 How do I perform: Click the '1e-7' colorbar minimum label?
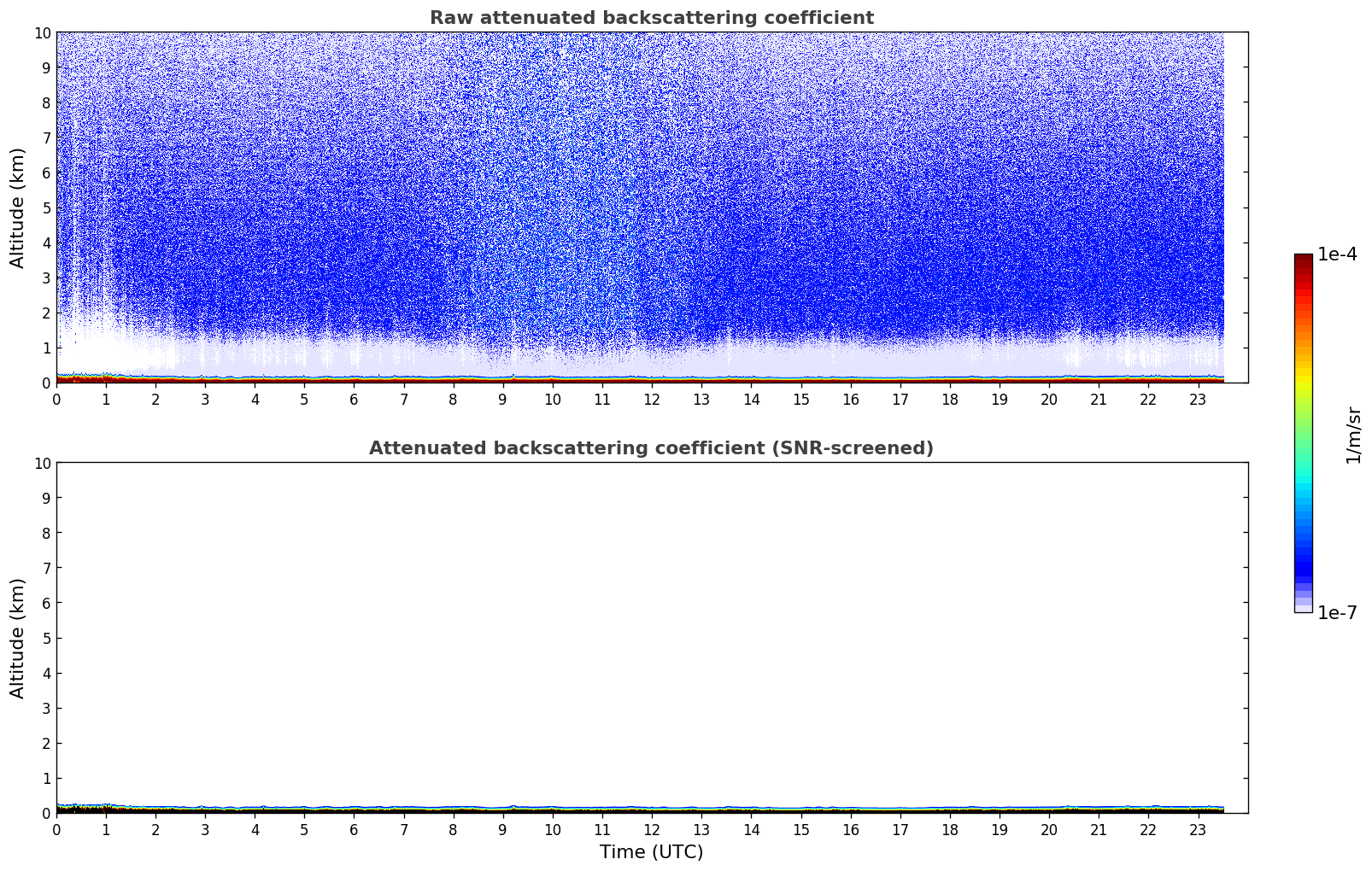pos(1336,612)
